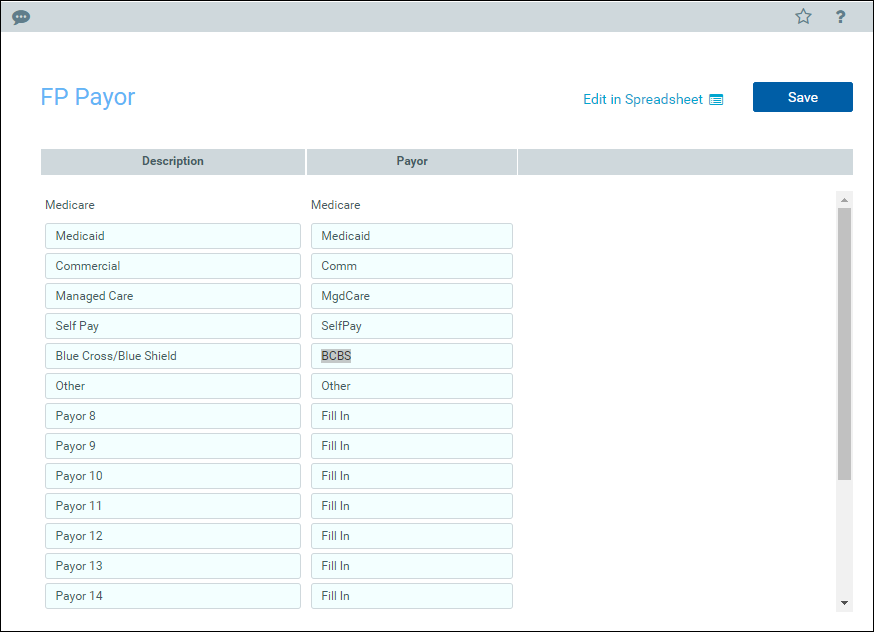This screenshot has width=874, height=632.
Task: Select Fill In field beside Payor 9
Action: (412, 446)
